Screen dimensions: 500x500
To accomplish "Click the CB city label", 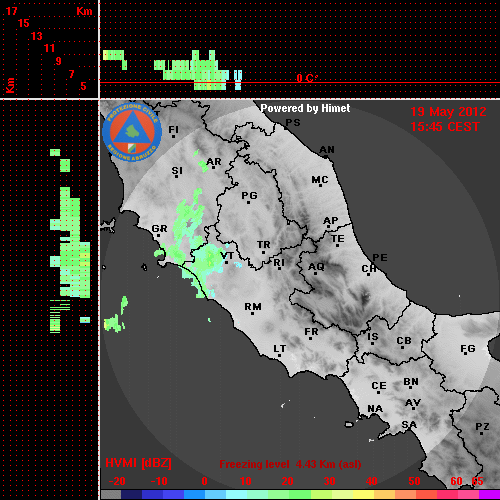I will click(x=404, y=341).
